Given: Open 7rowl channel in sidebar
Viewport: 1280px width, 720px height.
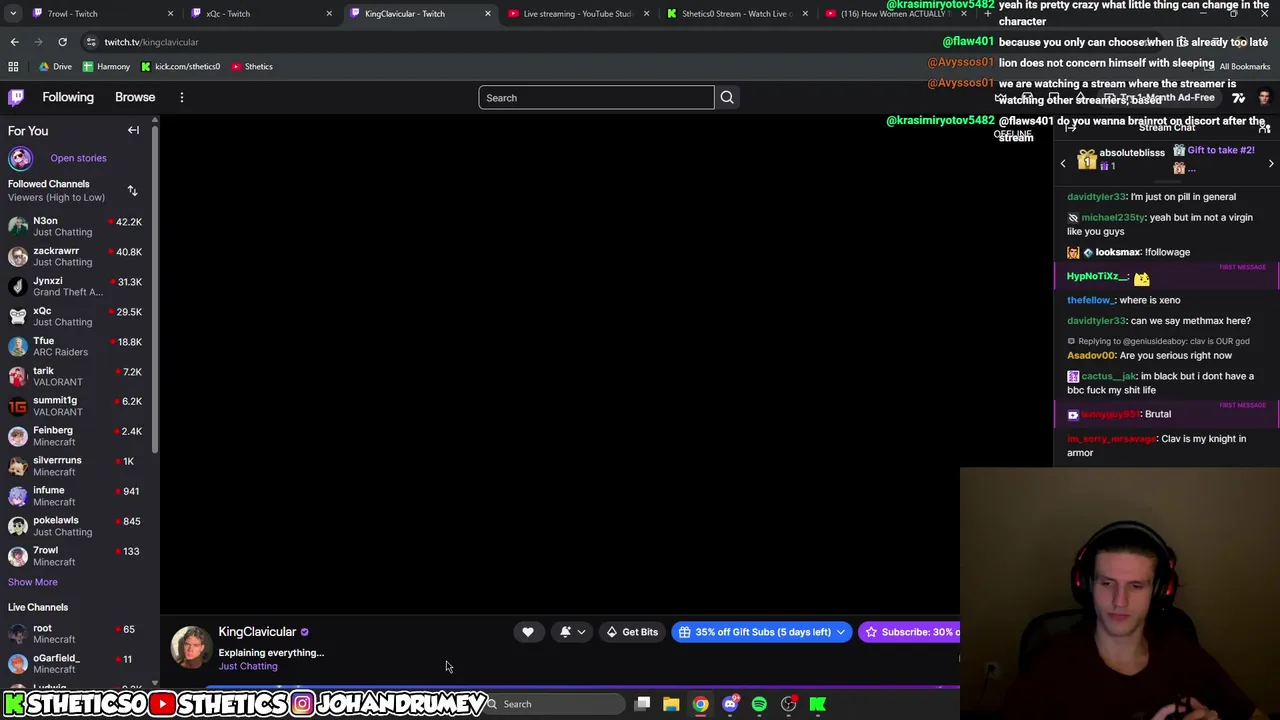Looking at the screenshot, I should [x=76, y=556].
